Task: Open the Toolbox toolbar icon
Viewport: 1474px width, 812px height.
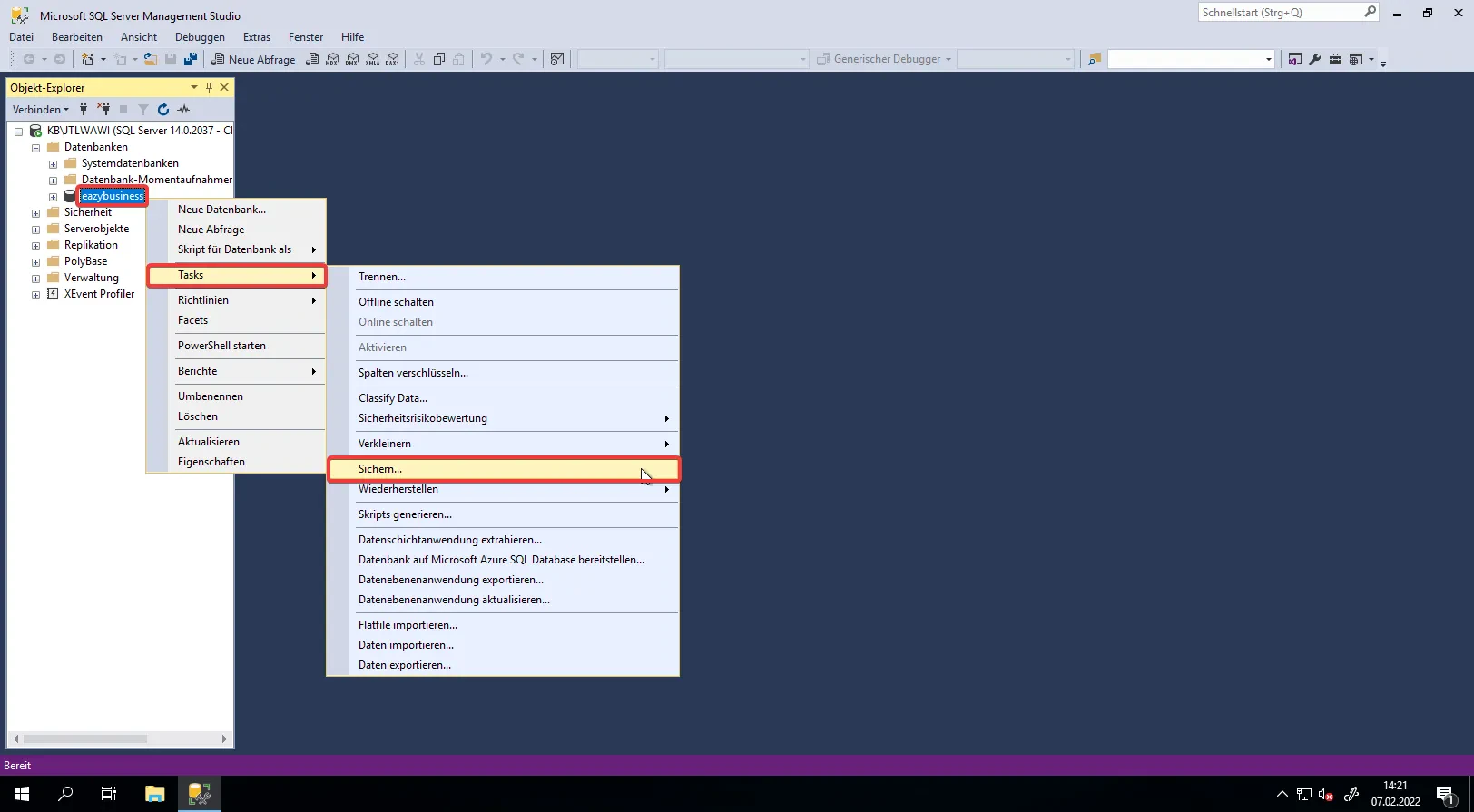Action: pyautogui.click(x=1335, y=59)
